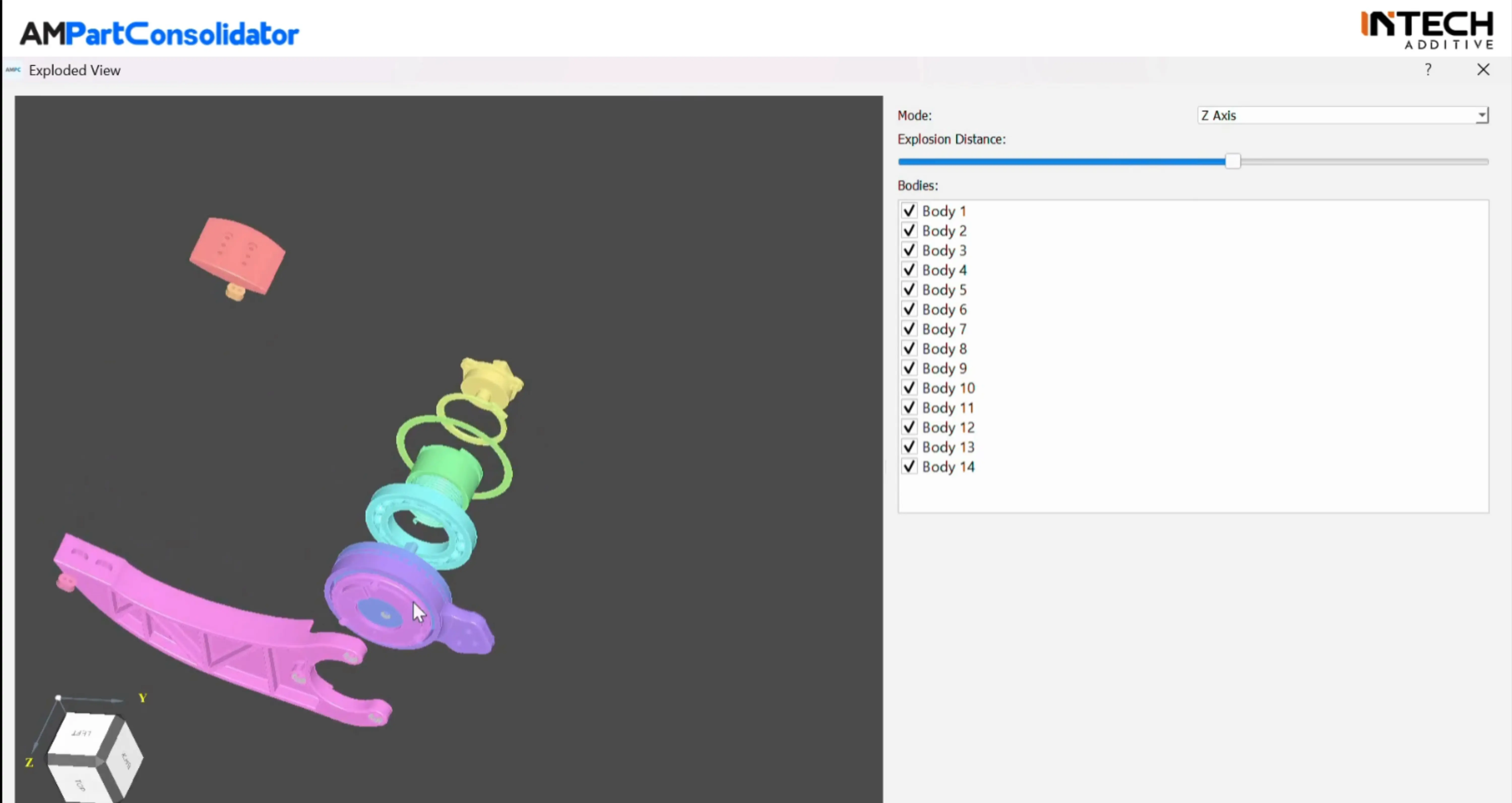Uncheck the Body 12 checkbox
Screen dimensions: 1512x803
tap(909, 427)
